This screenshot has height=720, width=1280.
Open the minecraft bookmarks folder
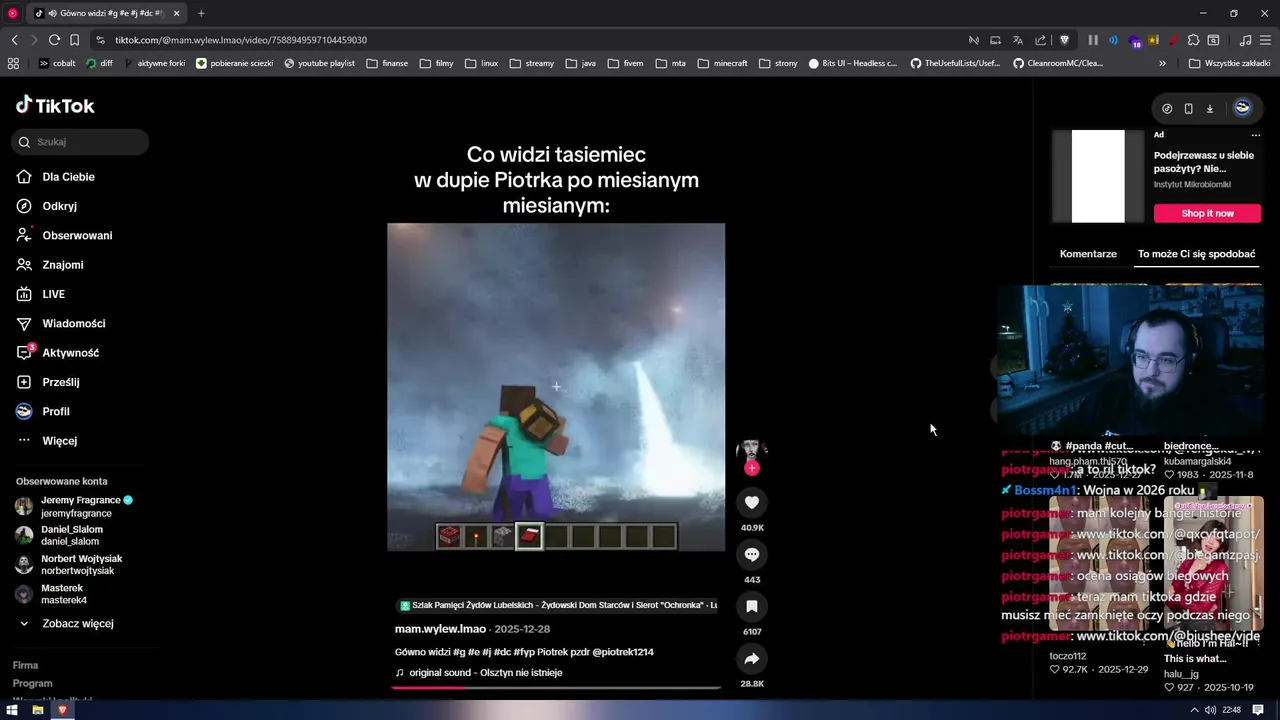click(x=722, y=63)
